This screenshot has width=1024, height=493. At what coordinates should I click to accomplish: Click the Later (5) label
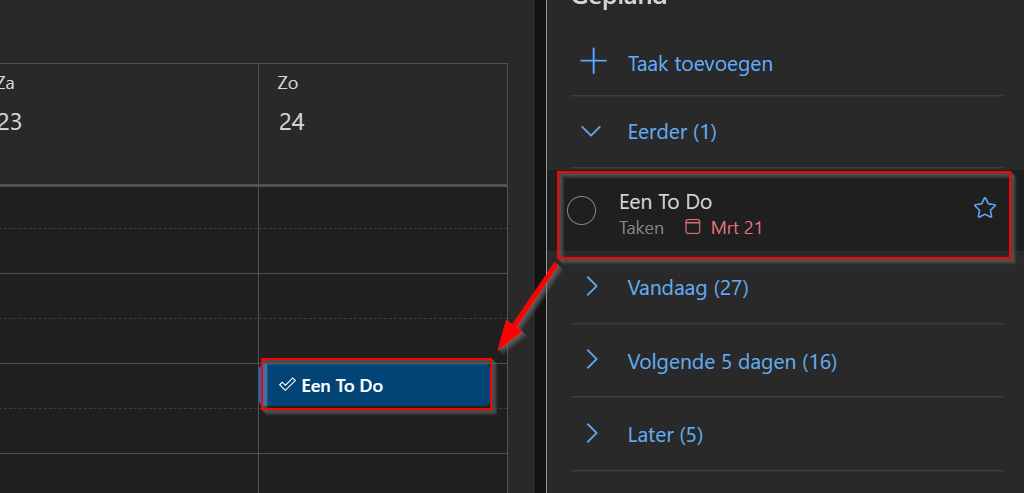click(665, 435)
